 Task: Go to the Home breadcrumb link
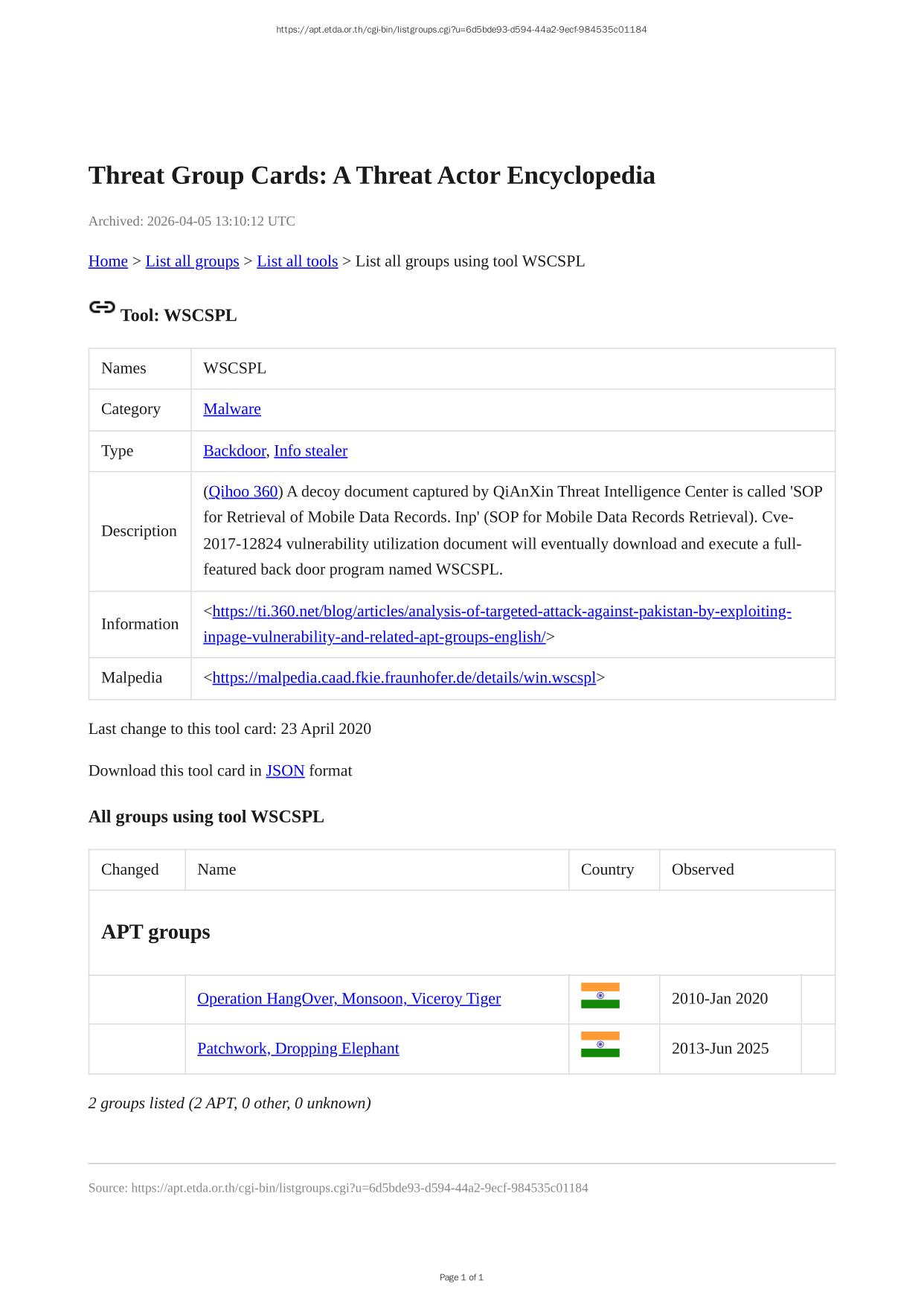click(x=108, y=261)
